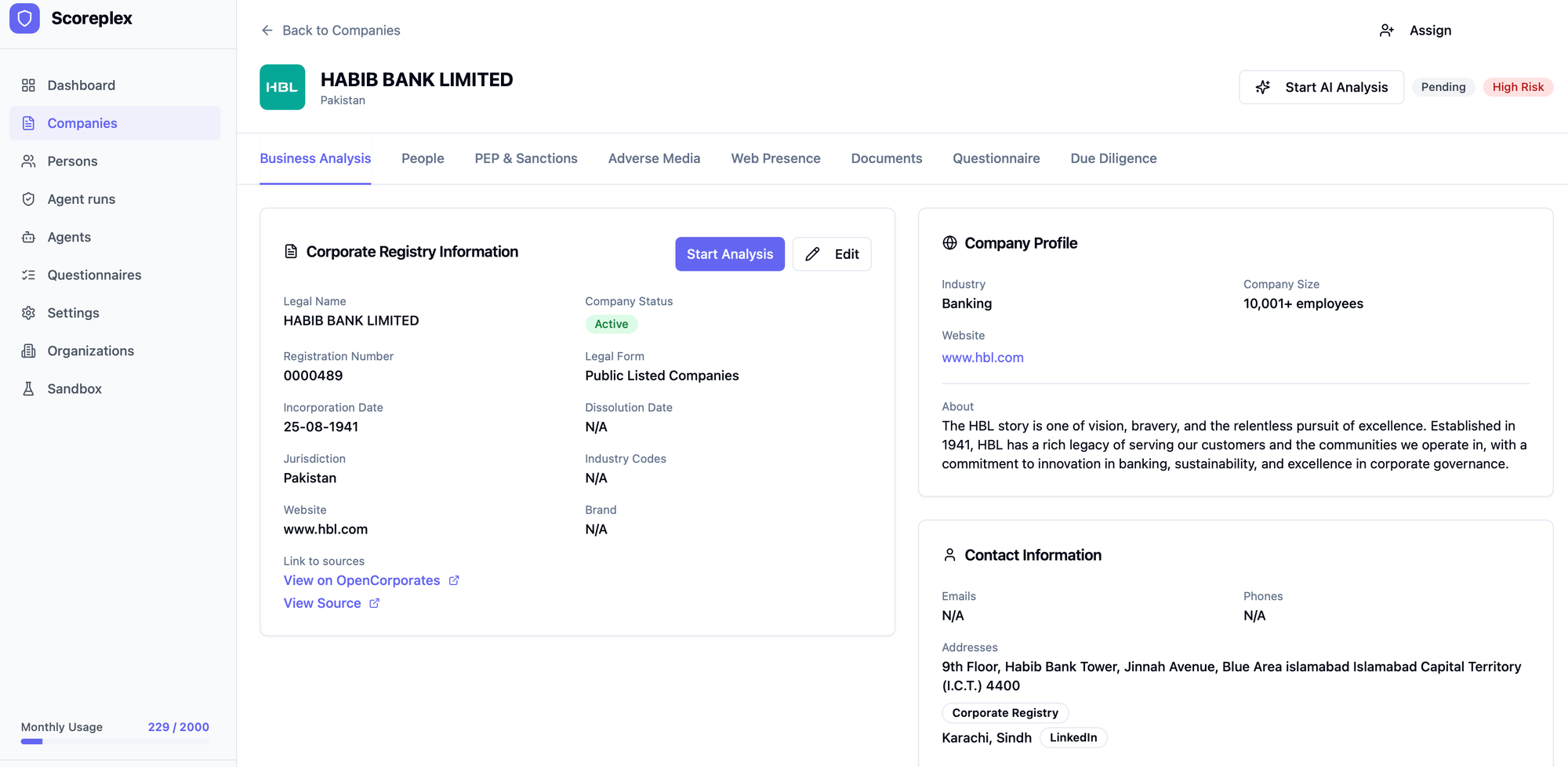Click the Scoreplex shield logo icon
This screenshot has width=1568, height=767.
[x=24, y=18]
